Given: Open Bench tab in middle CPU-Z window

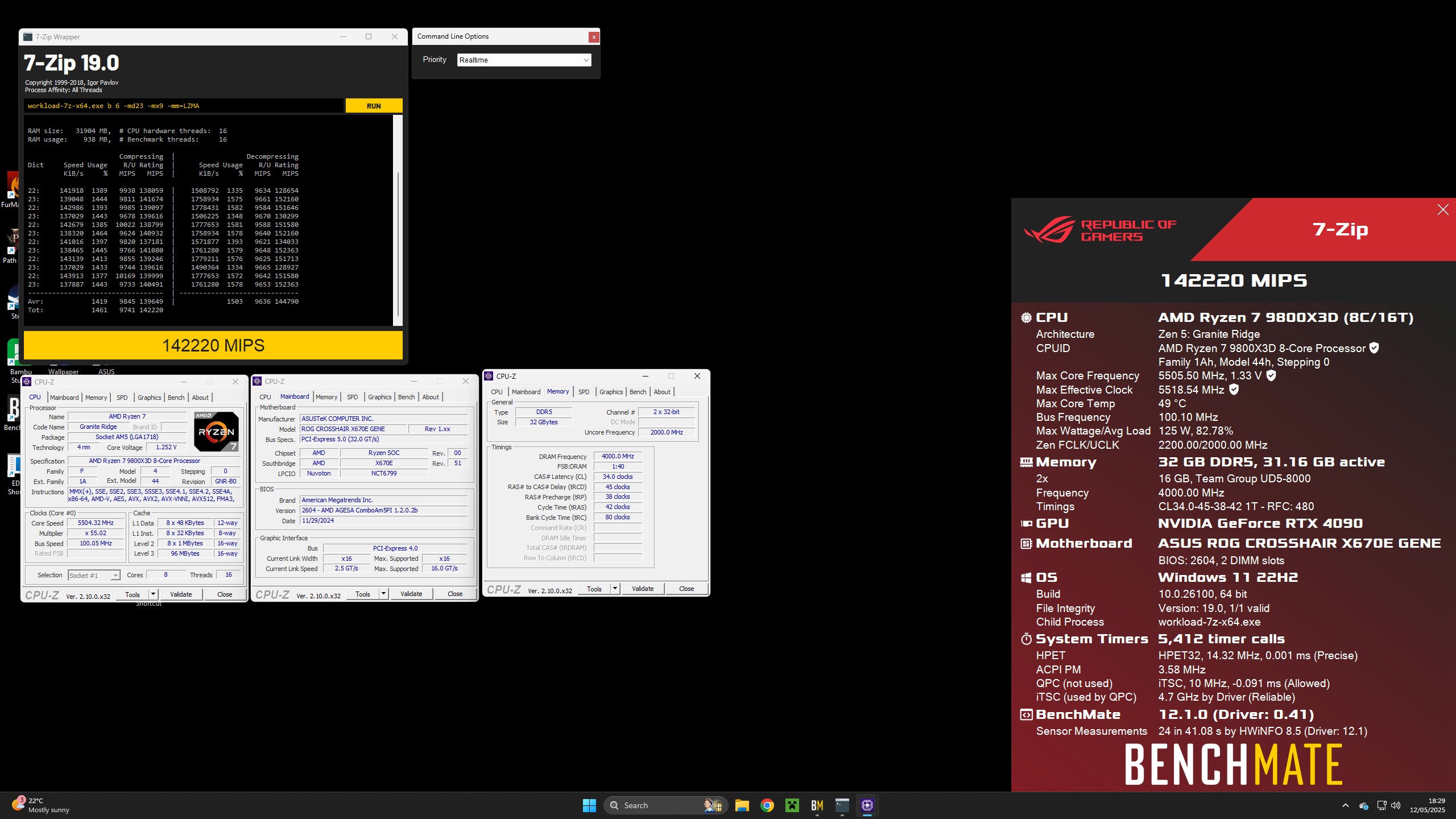Looking at the screenshot, I should pyautogui.click(x=406, y=397).
